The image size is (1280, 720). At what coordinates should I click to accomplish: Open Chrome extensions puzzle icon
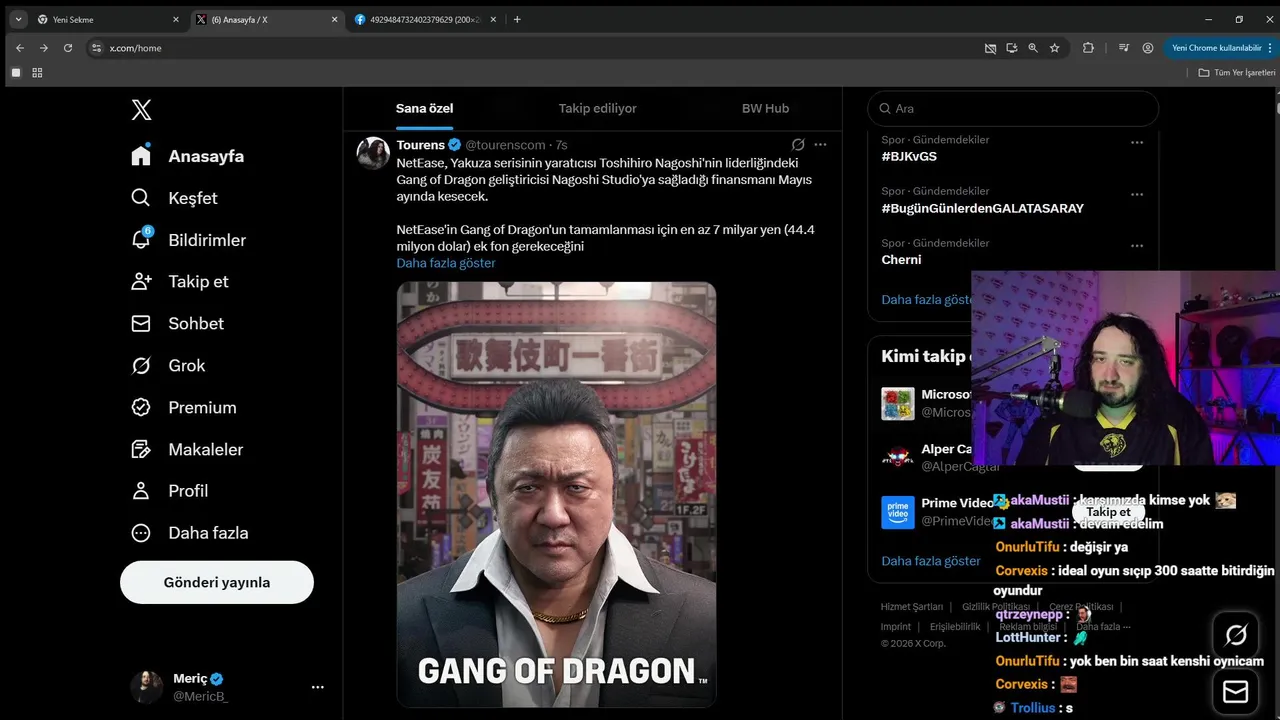pyautogui.click(x=1089, y=47)
